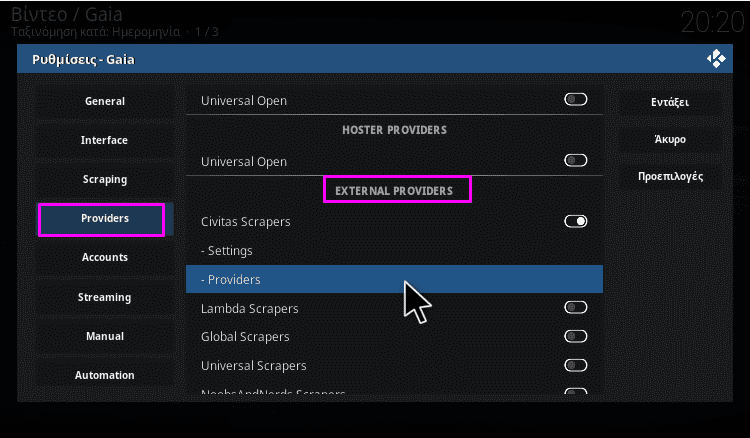
Task: Open the Streaming category
Action: (105, 297)
